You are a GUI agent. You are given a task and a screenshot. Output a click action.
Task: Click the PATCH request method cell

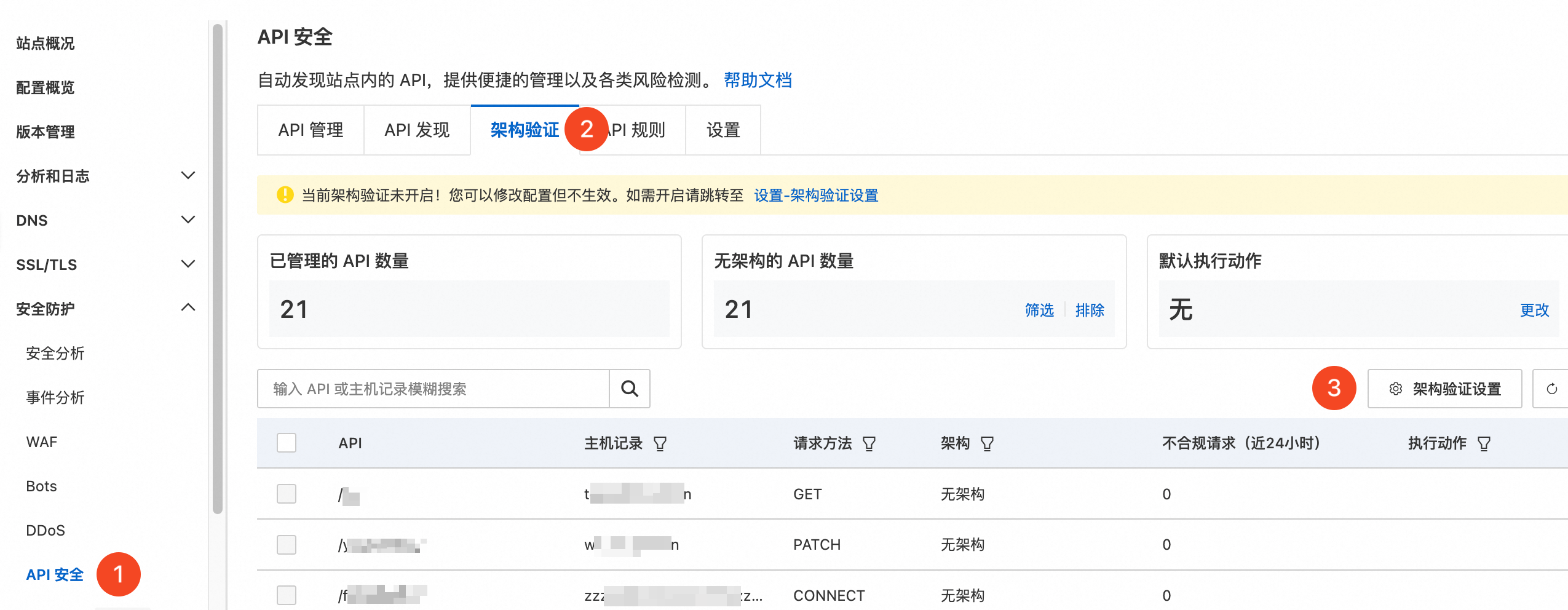817,544
